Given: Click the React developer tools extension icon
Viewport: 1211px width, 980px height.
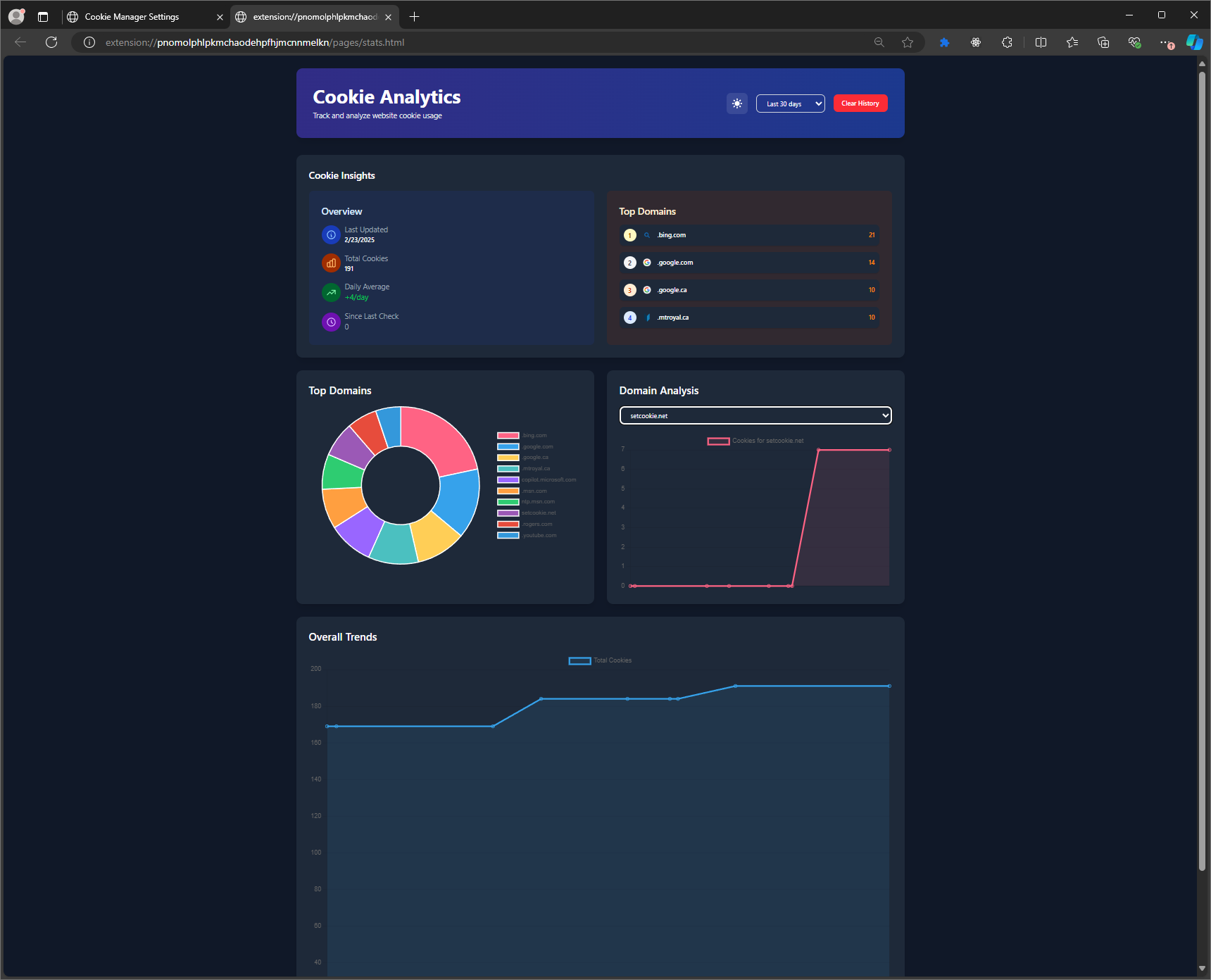Looking at the screenshot, I should pos(975,42).
